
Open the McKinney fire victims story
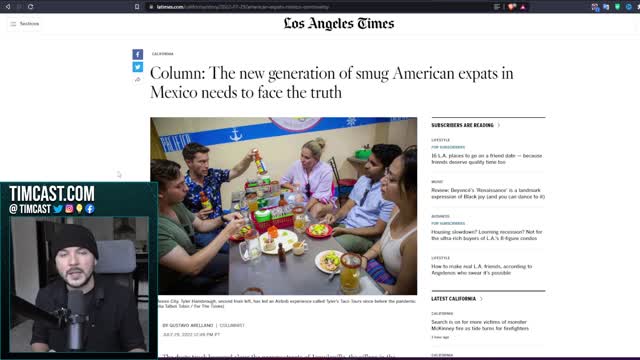480,325
